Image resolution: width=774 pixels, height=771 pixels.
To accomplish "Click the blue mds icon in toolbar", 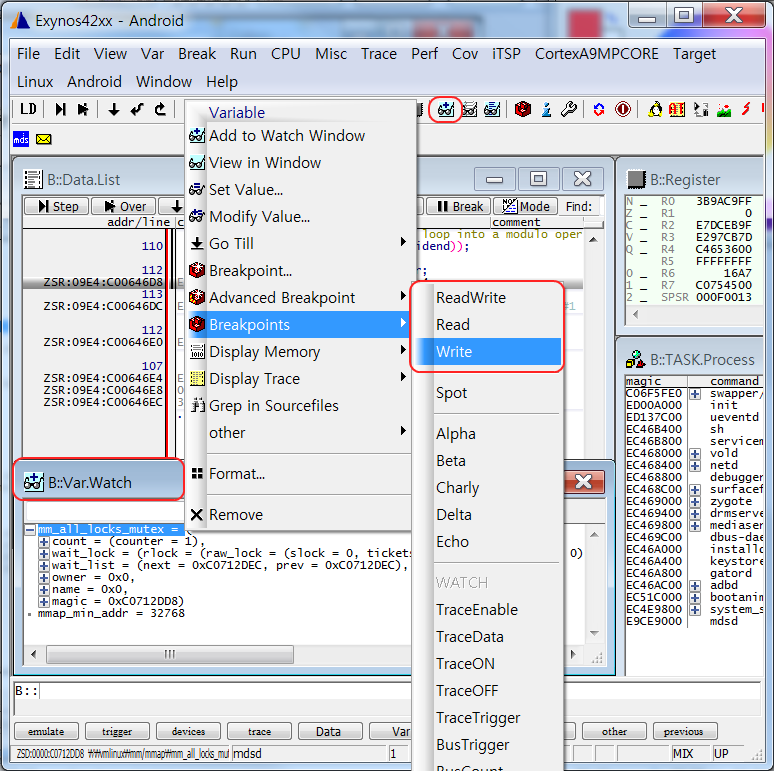I will point(21,139).
